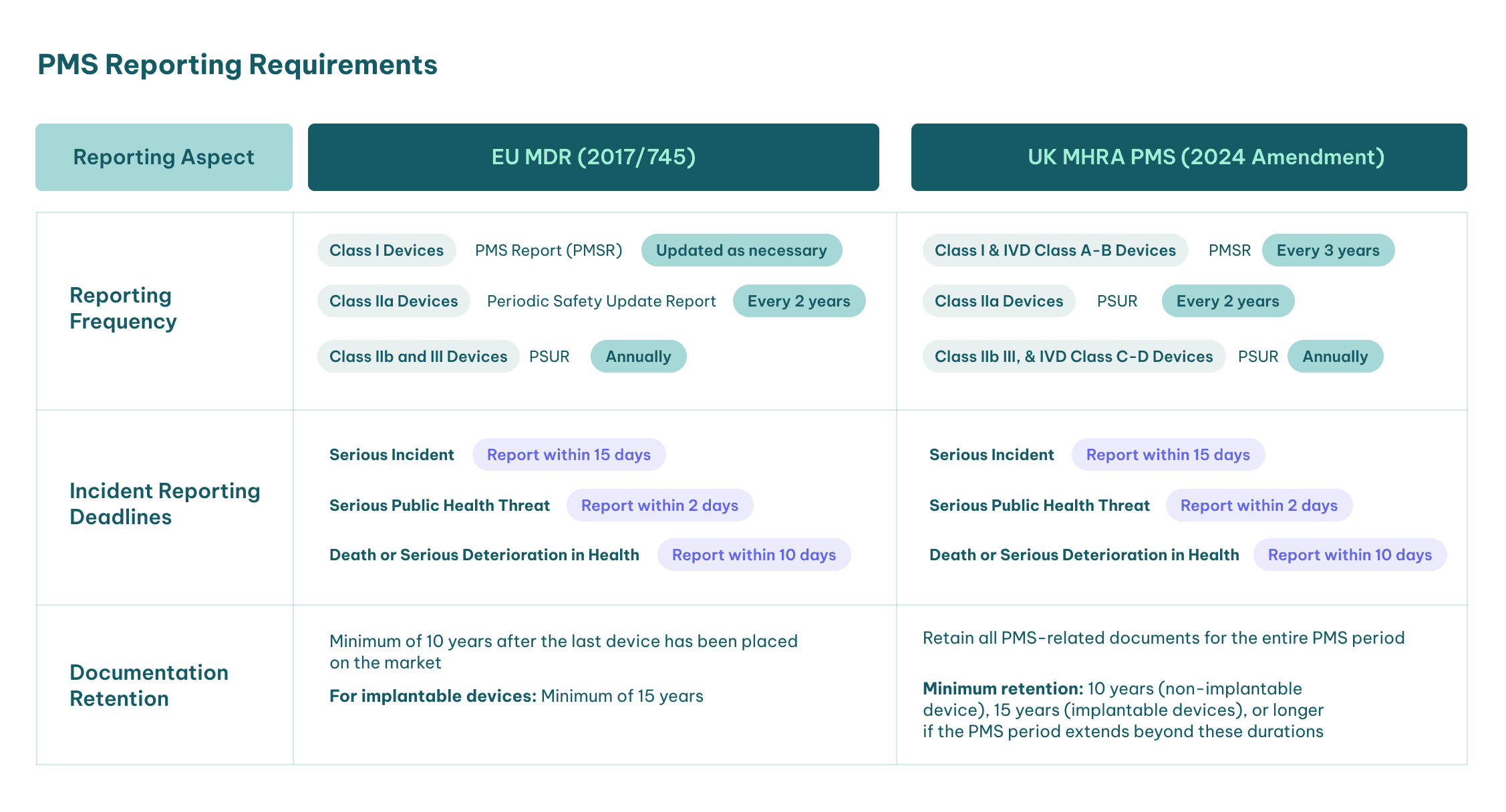The width and height of the screenshot is (1506, 812).
Task: Click Report within 2 days in EU column
Action: click(659, 505)
